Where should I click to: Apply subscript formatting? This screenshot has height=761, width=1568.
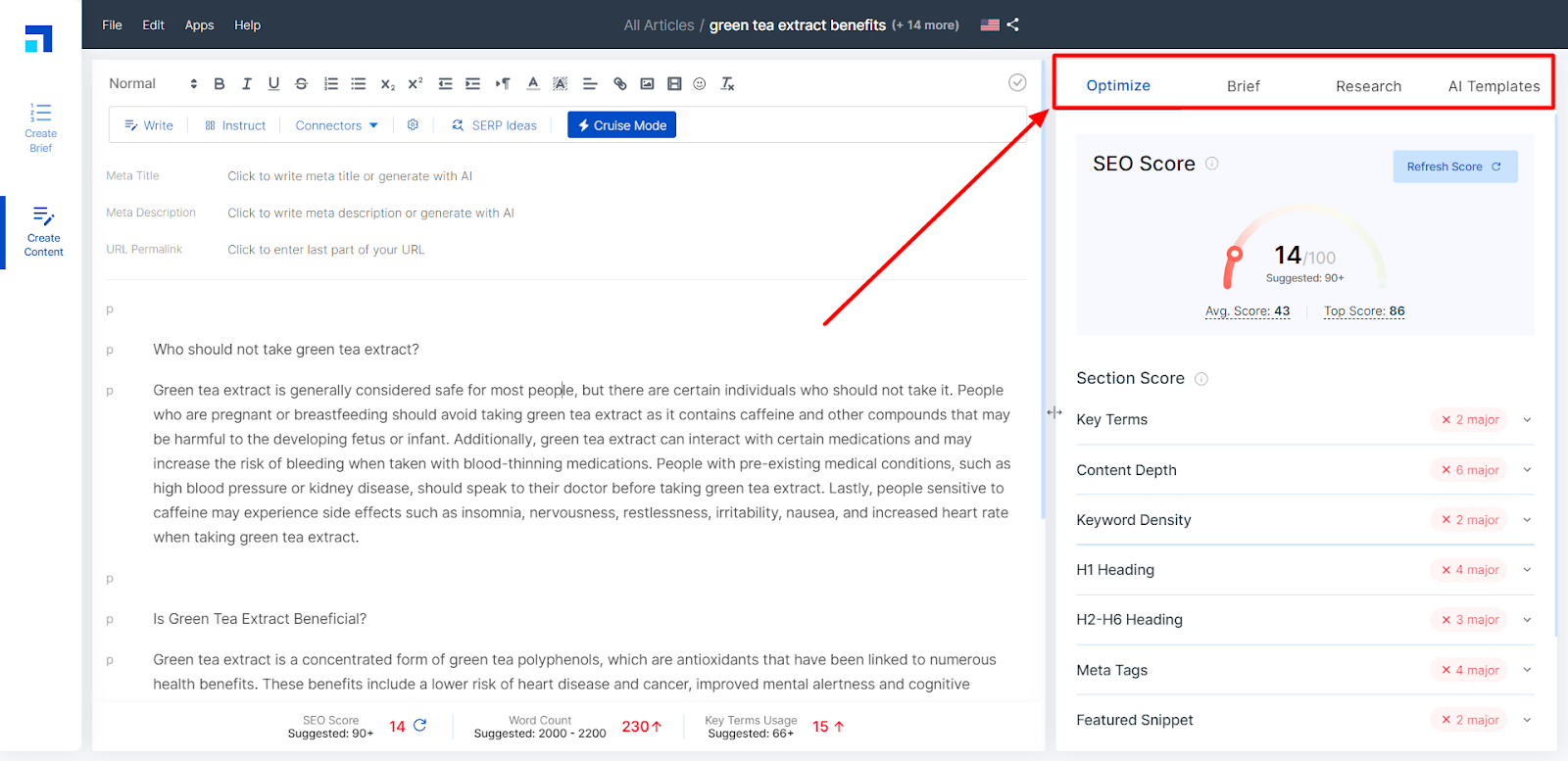coord(388,84)
